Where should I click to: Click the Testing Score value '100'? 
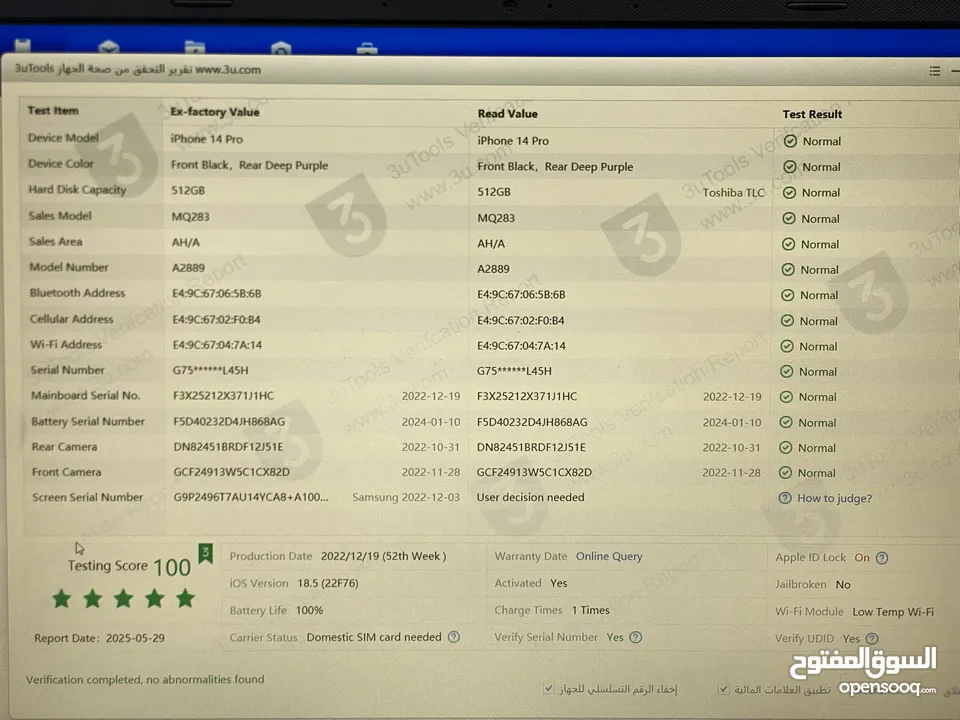[x=172, y=568]
